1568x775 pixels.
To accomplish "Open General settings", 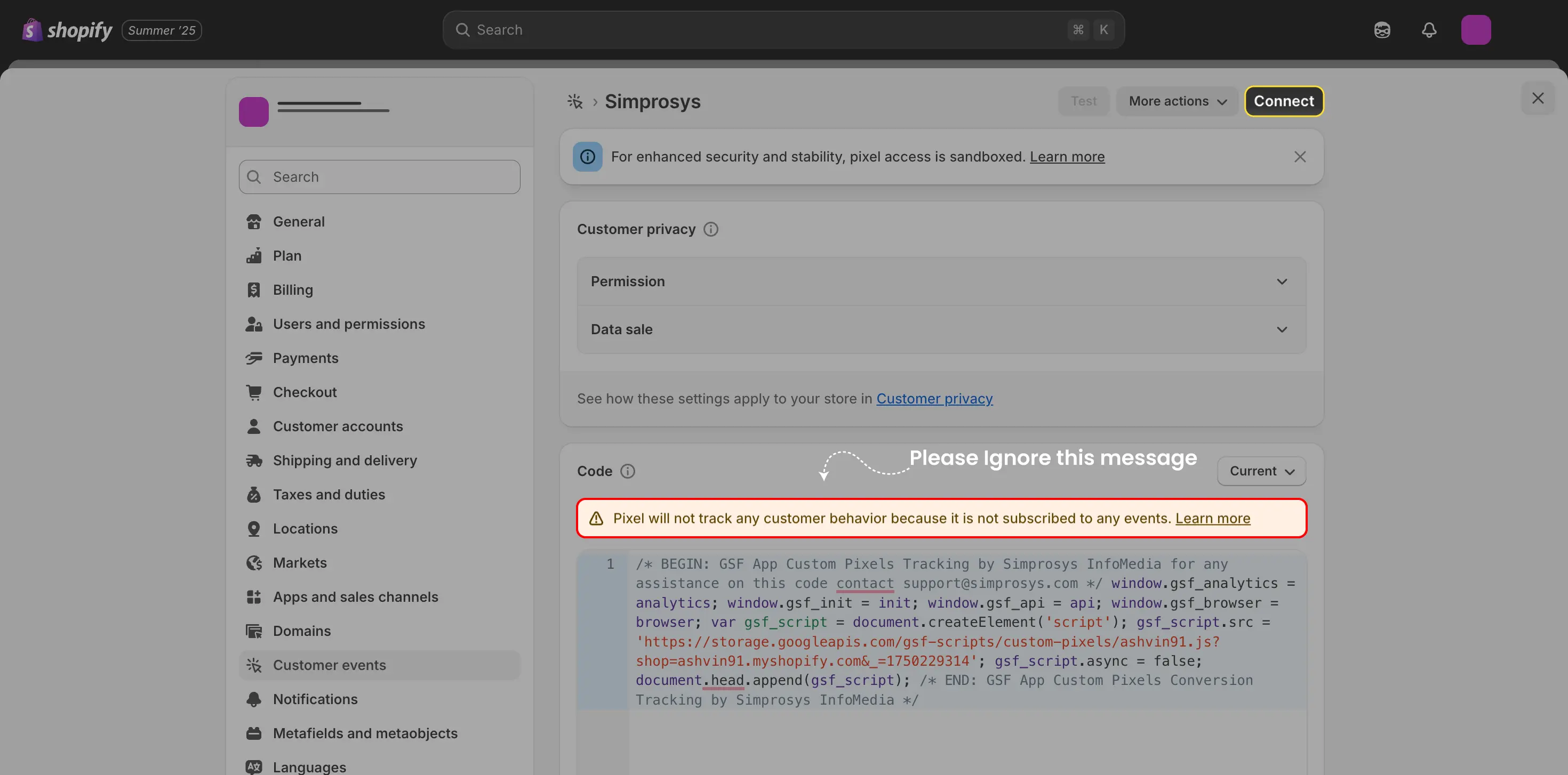I will tap(379, 222).
